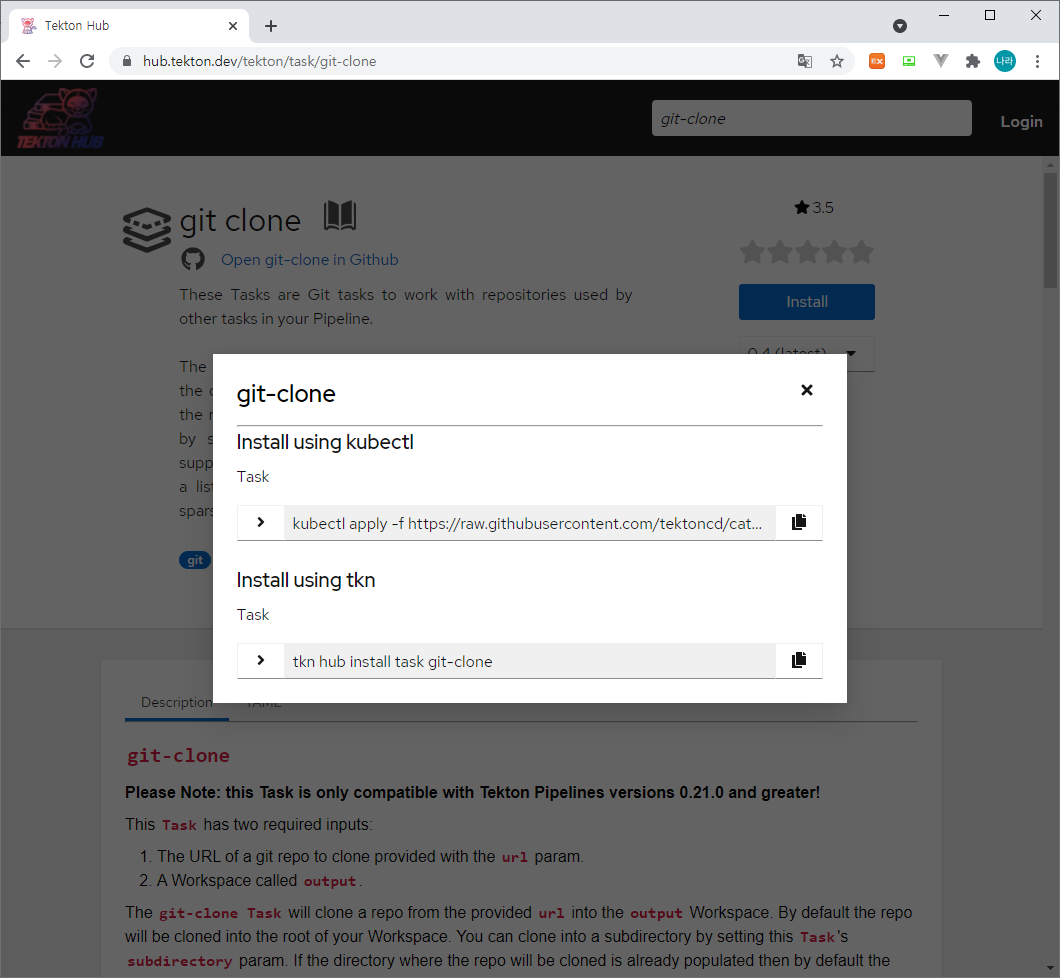Click the page vertical scrollbar
This screenshot has width=1060, height=978.
[x=1050, y=230]
